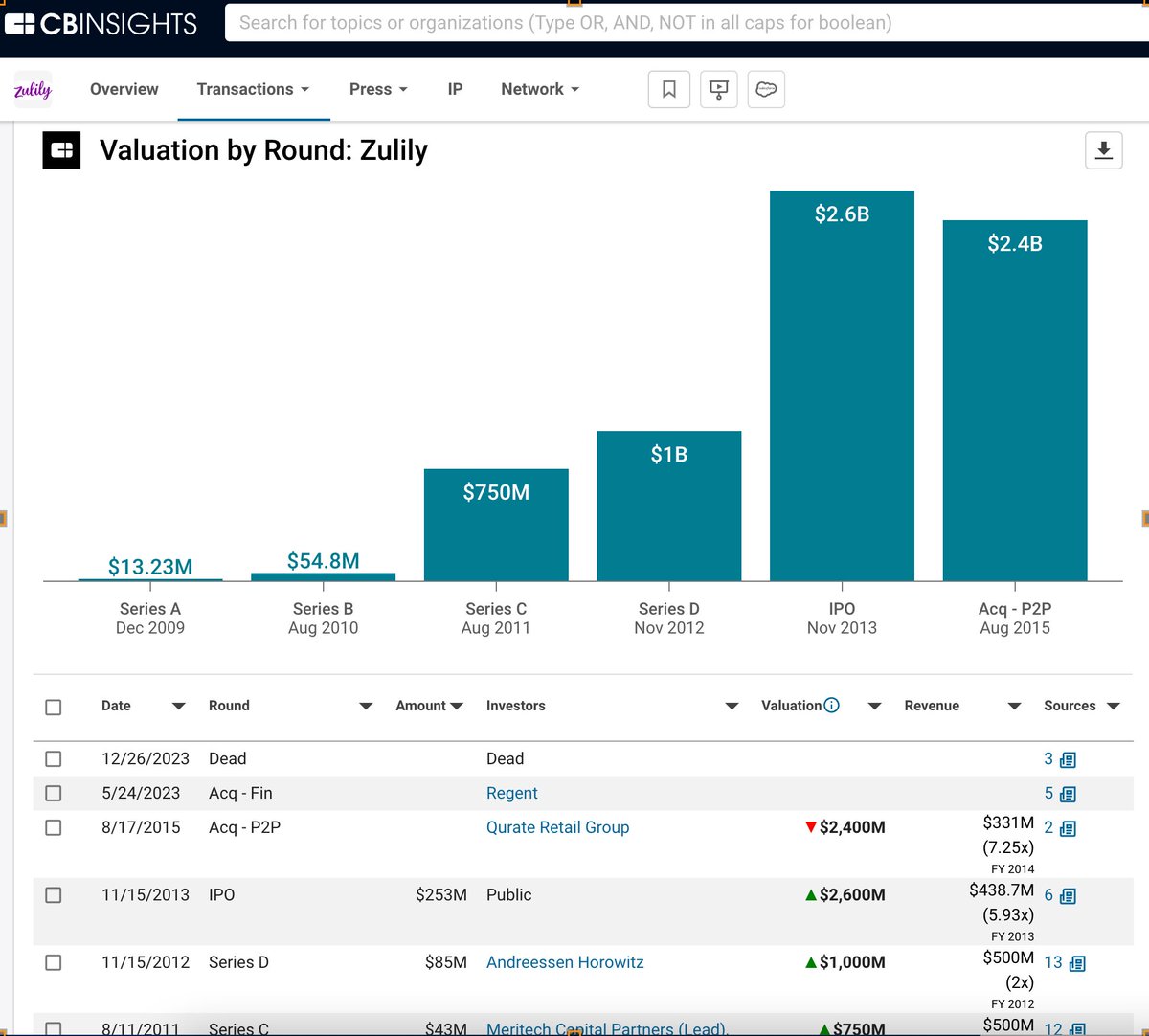1149x1036 pixels.
Task: Click the $1B Series D bar
Action: click(x=669, y=506)
